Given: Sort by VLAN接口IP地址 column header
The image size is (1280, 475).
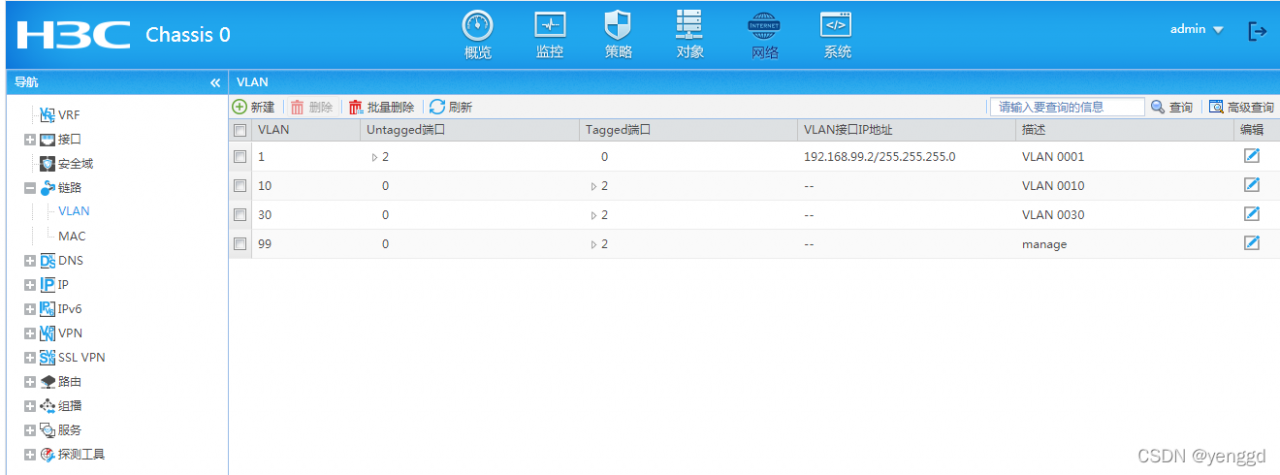Looking at the screenshot, I should [906, 130].
